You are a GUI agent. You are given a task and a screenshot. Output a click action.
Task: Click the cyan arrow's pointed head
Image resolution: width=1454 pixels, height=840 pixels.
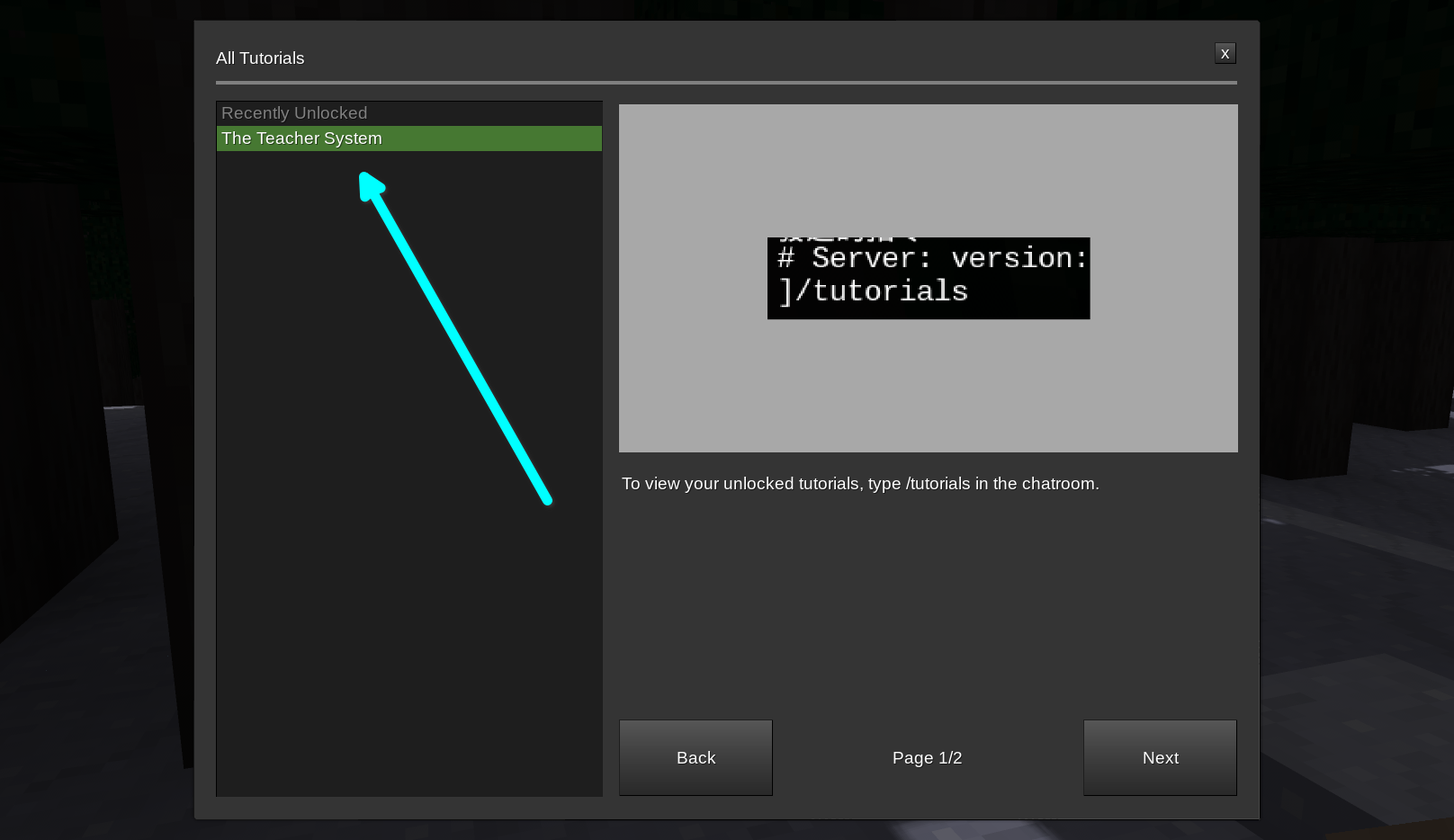[369, 183]
